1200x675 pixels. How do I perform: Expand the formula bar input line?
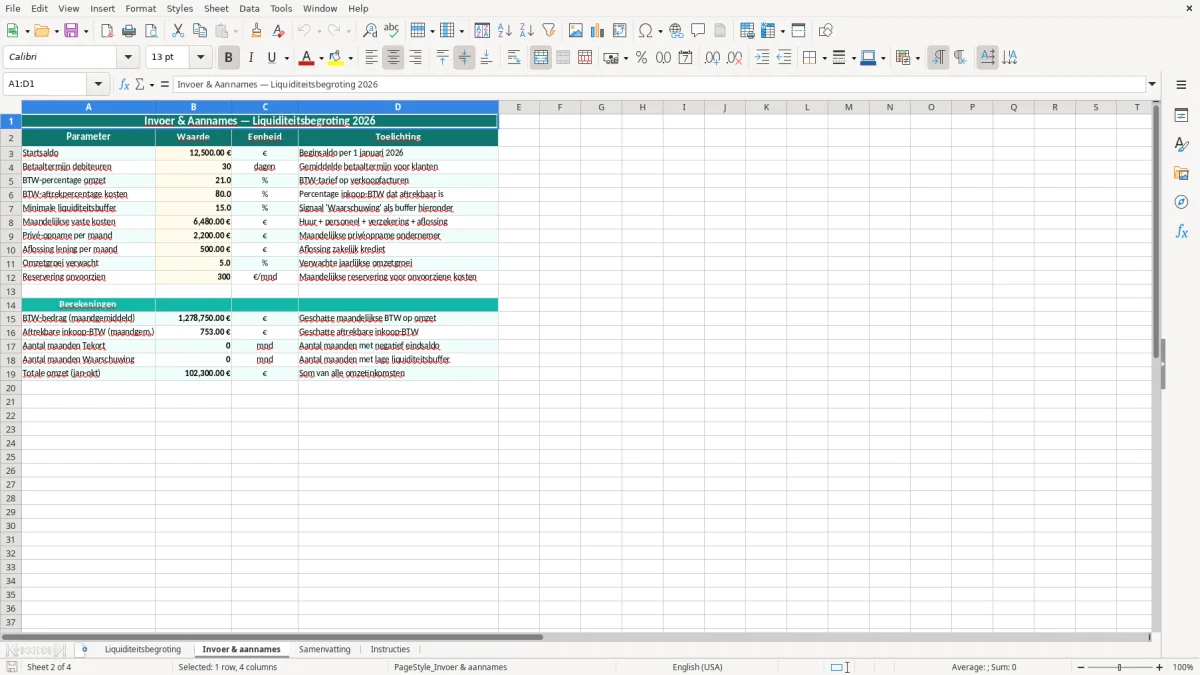[1152, 84]
